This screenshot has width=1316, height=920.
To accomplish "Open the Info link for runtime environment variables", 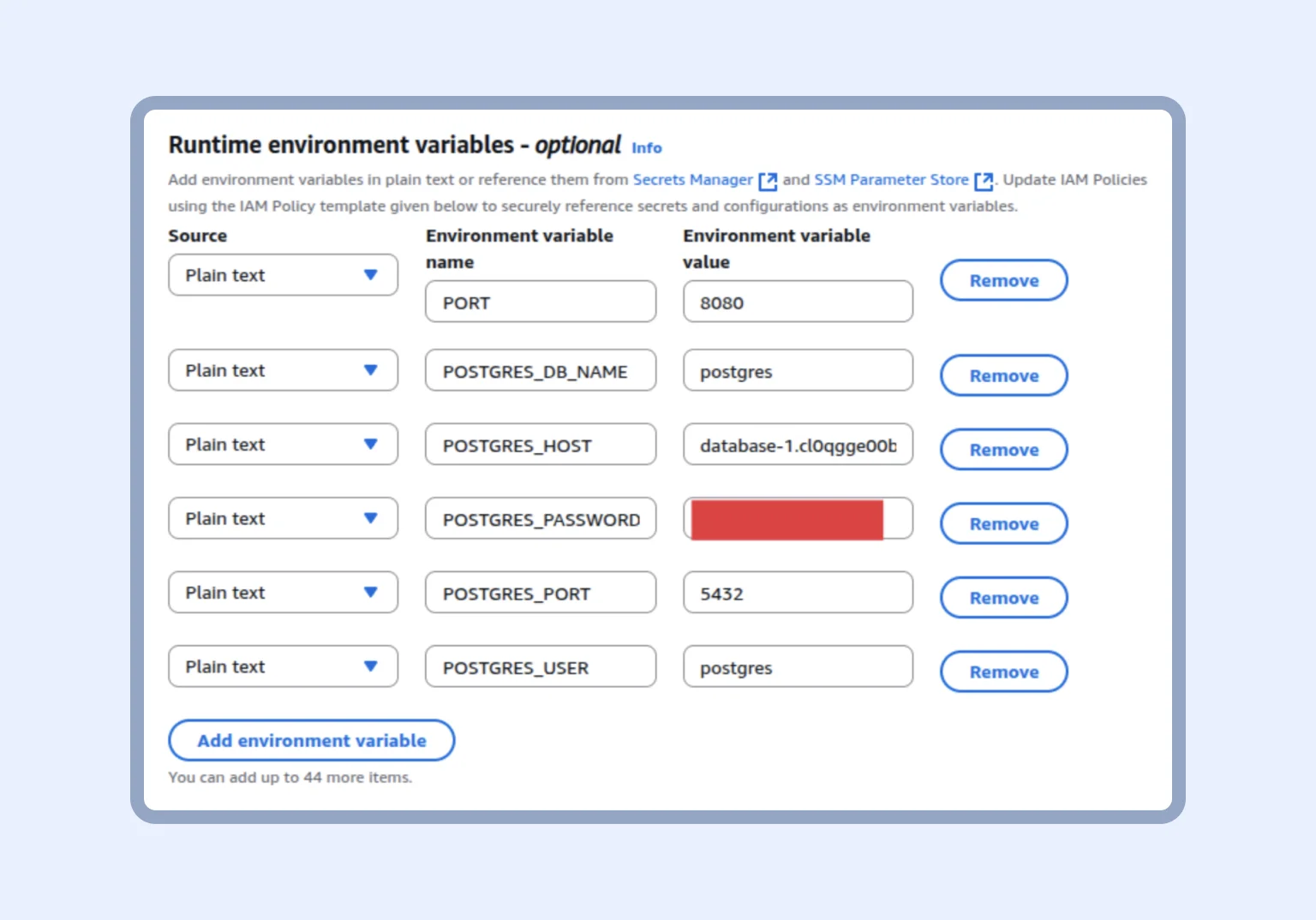I will (646, 147).
